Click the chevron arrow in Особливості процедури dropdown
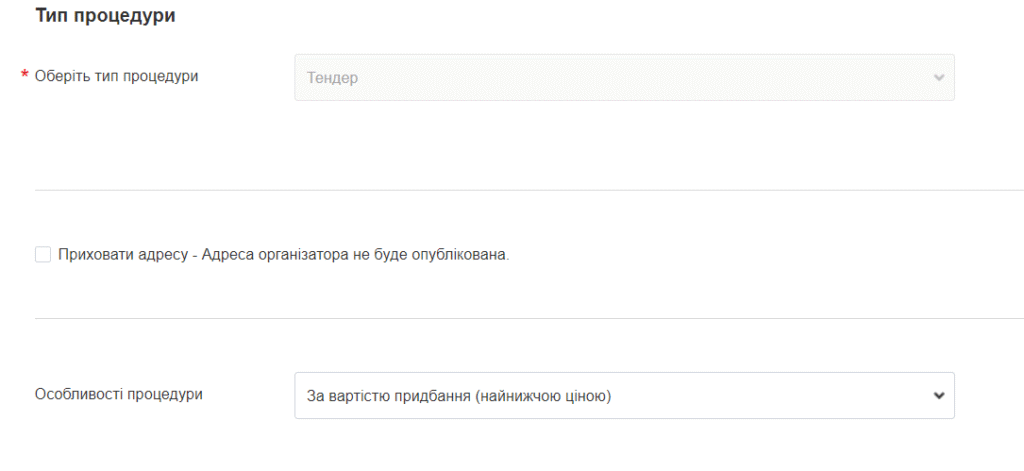This screenshot has width=1024, height=471. 938,396
